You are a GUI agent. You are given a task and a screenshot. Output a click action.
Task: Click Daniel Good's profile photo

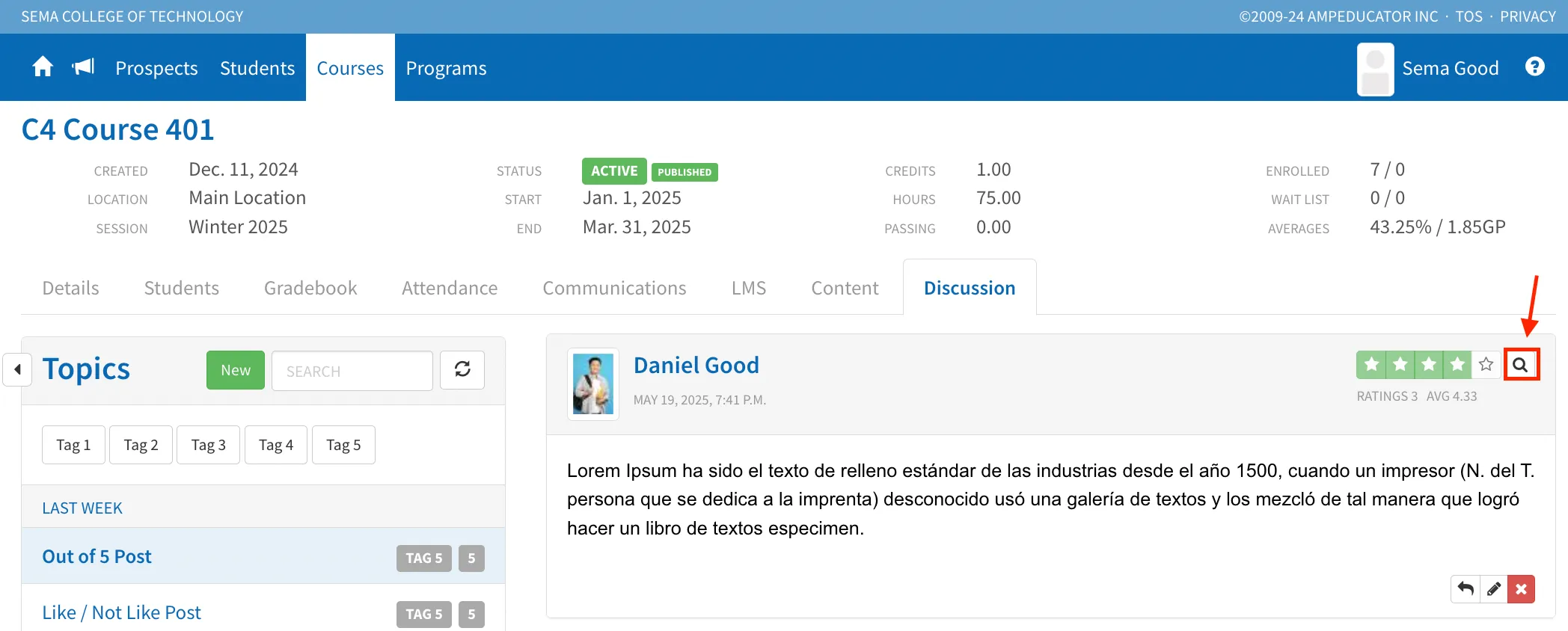point(593,384)
